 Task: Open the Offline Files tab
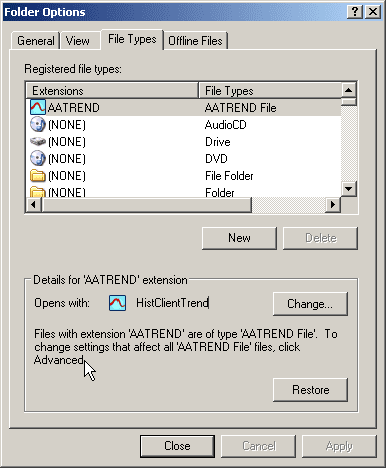point(195,41)
